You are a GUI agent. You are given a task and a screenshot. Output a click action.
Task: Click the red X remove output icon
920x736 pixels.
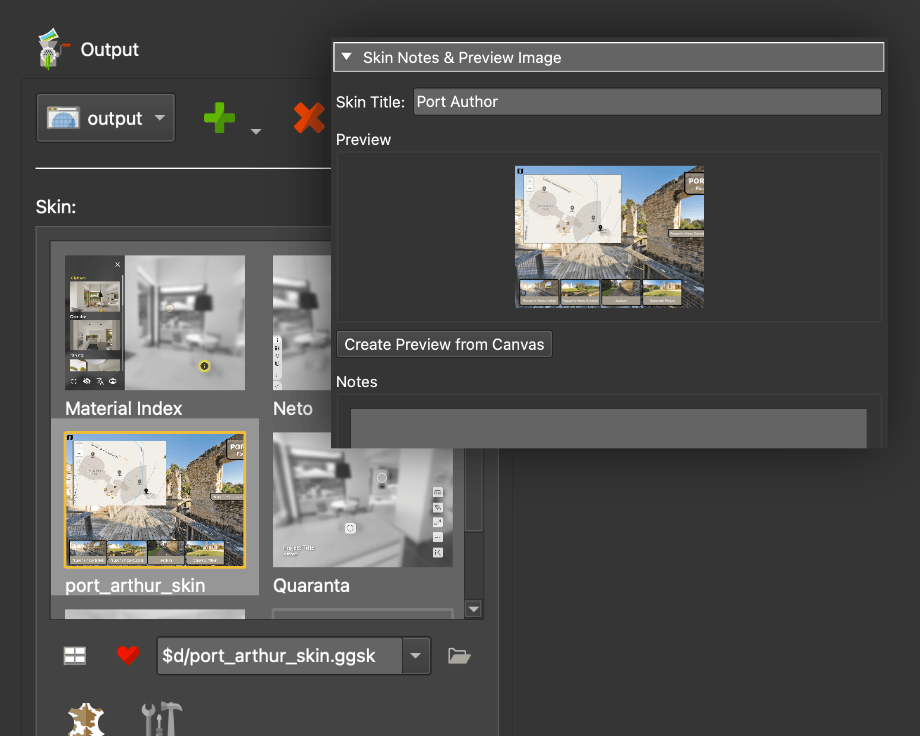[x=310, y=118]
